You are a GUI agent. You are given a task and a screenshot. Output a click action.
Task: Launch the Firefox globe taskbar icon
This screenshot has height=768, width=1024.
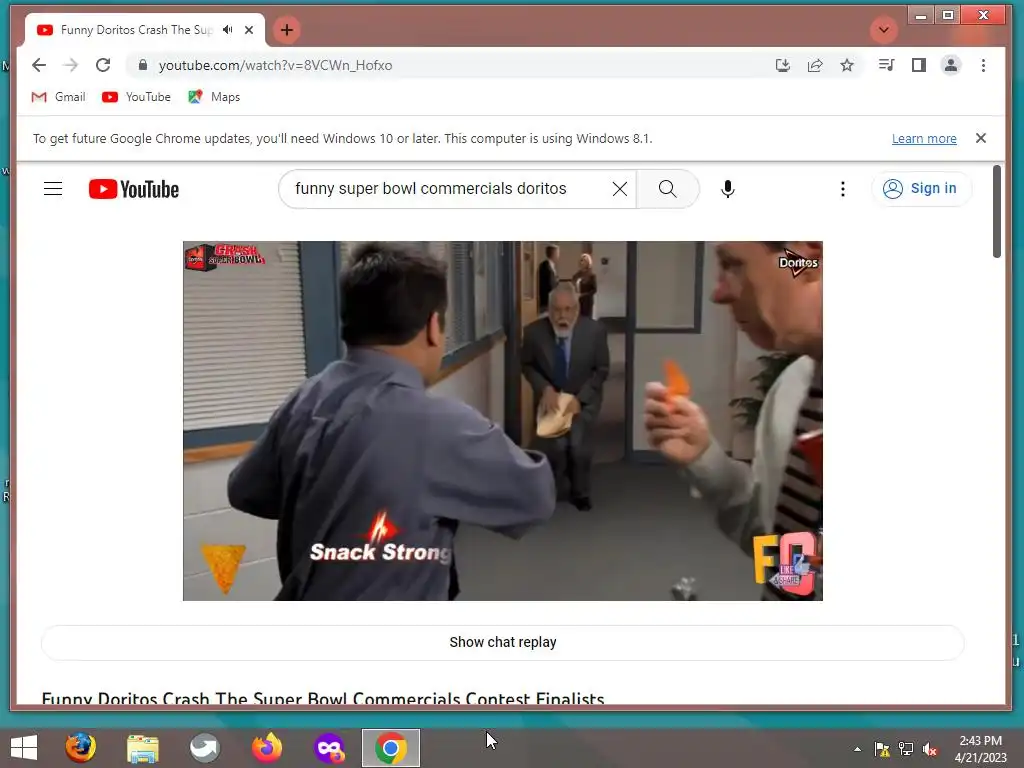tap(80, 748)
